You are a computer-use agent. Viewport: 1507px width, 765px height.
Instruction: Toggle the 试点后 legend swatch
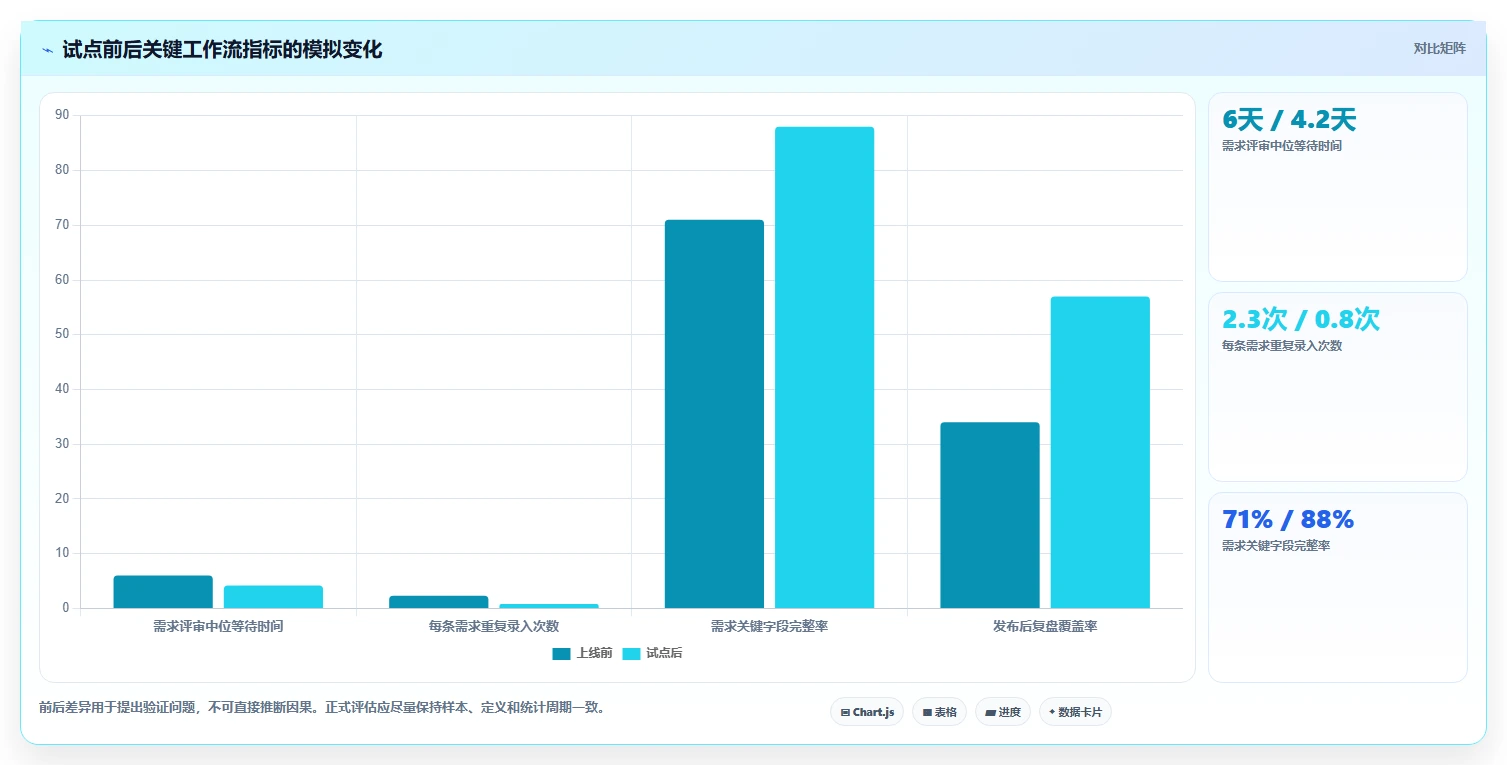[x=631, y=654]
